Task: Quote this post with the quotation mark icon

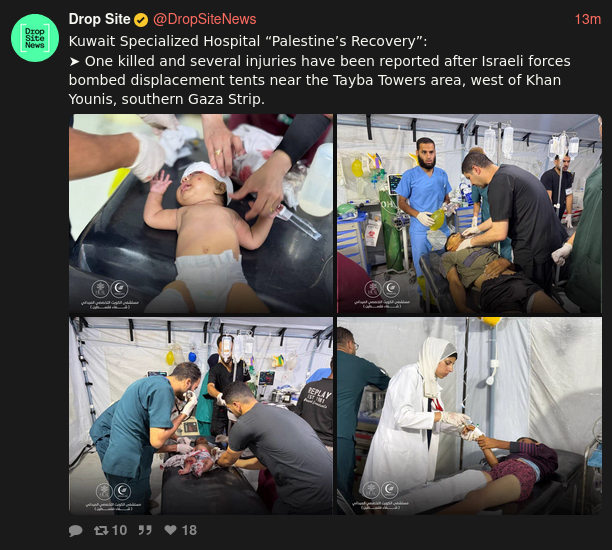Action: tap(145, 530)
